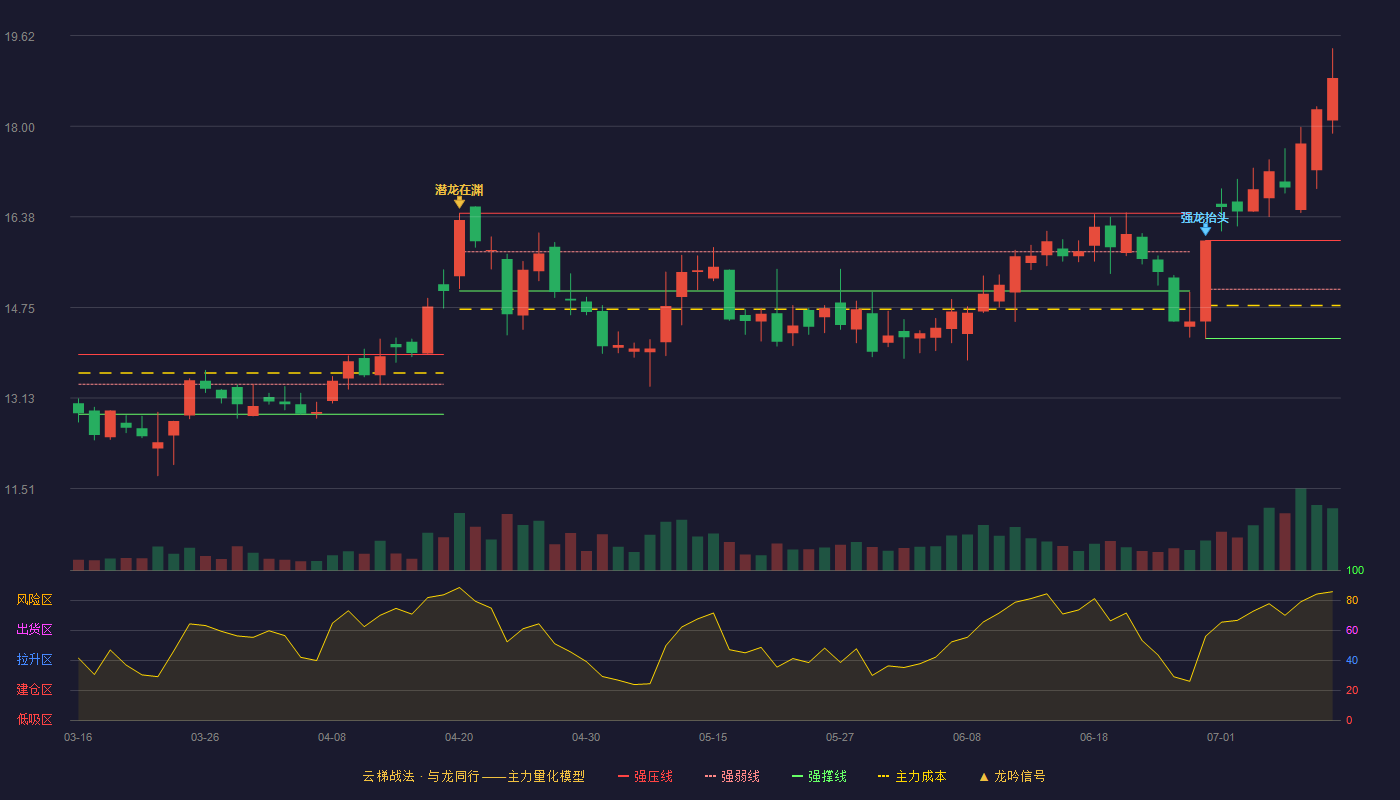
Task: Toggle the 强压线 legend item
Action: (x=645, y=776)
